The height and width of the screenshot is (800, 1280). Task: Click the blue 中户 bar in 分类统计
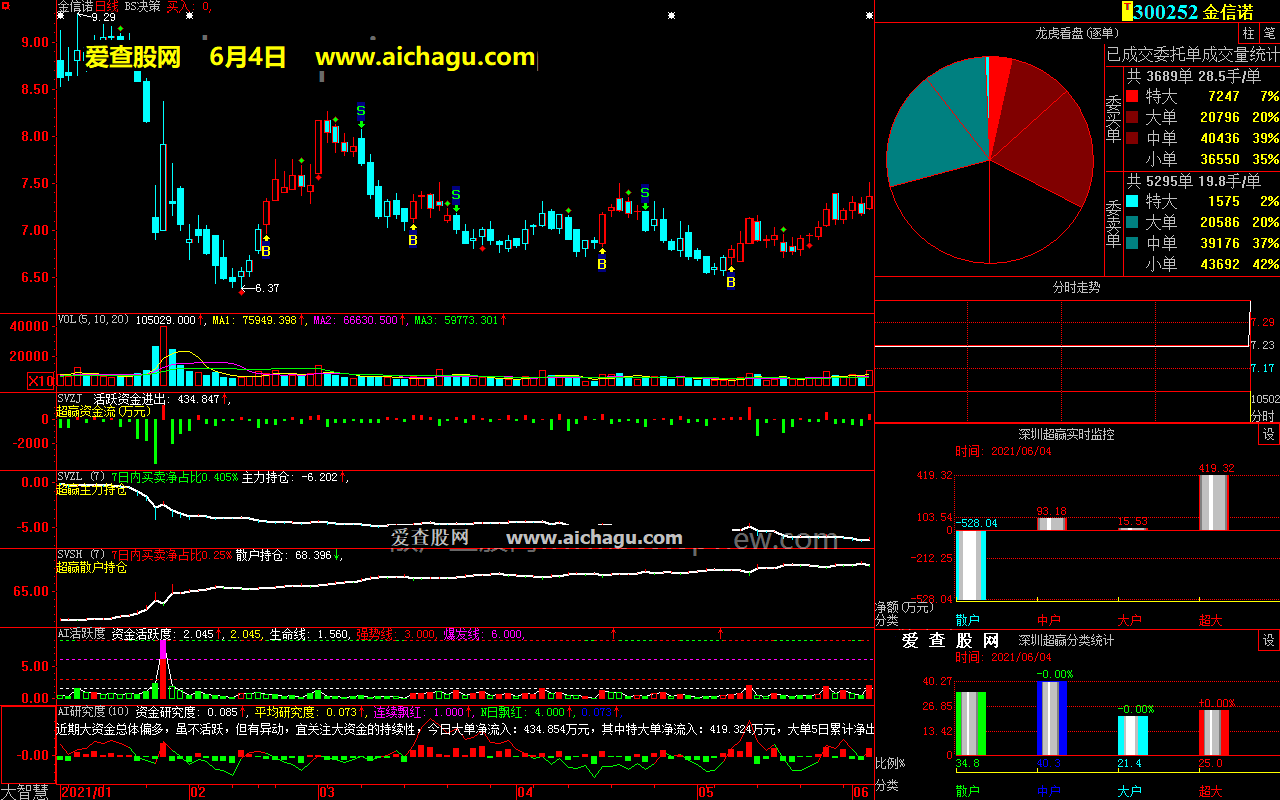tap(1052, 718)
